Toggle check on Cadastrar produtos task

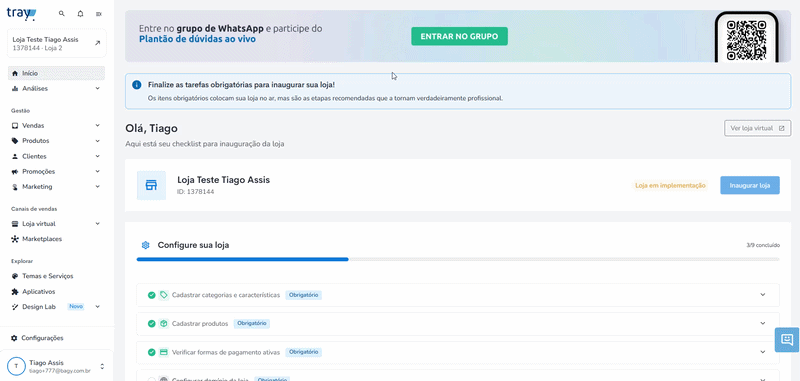[152, 323]
